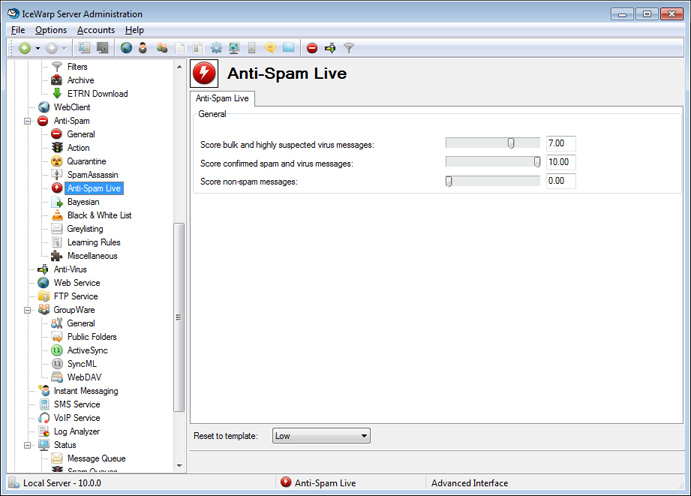Open Black & White List item
This screenshot has width=691, height=496.
[x=99, y=215]
